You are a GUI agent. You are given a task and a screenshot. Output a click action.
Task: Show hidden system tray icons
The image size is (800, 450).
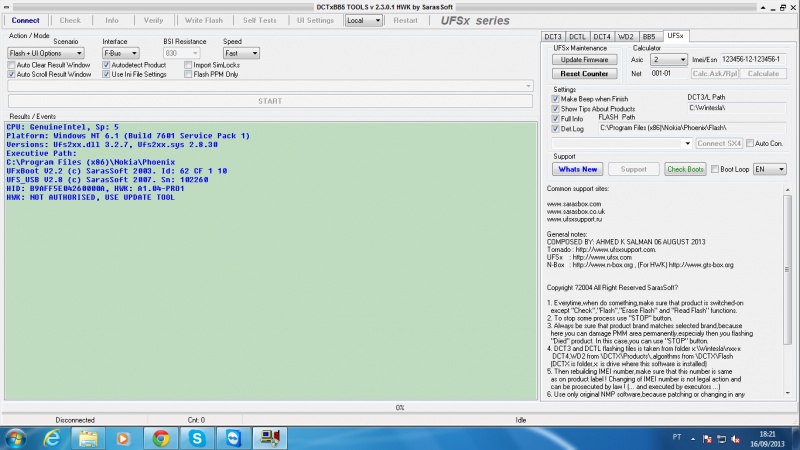(x=692, y=439)
